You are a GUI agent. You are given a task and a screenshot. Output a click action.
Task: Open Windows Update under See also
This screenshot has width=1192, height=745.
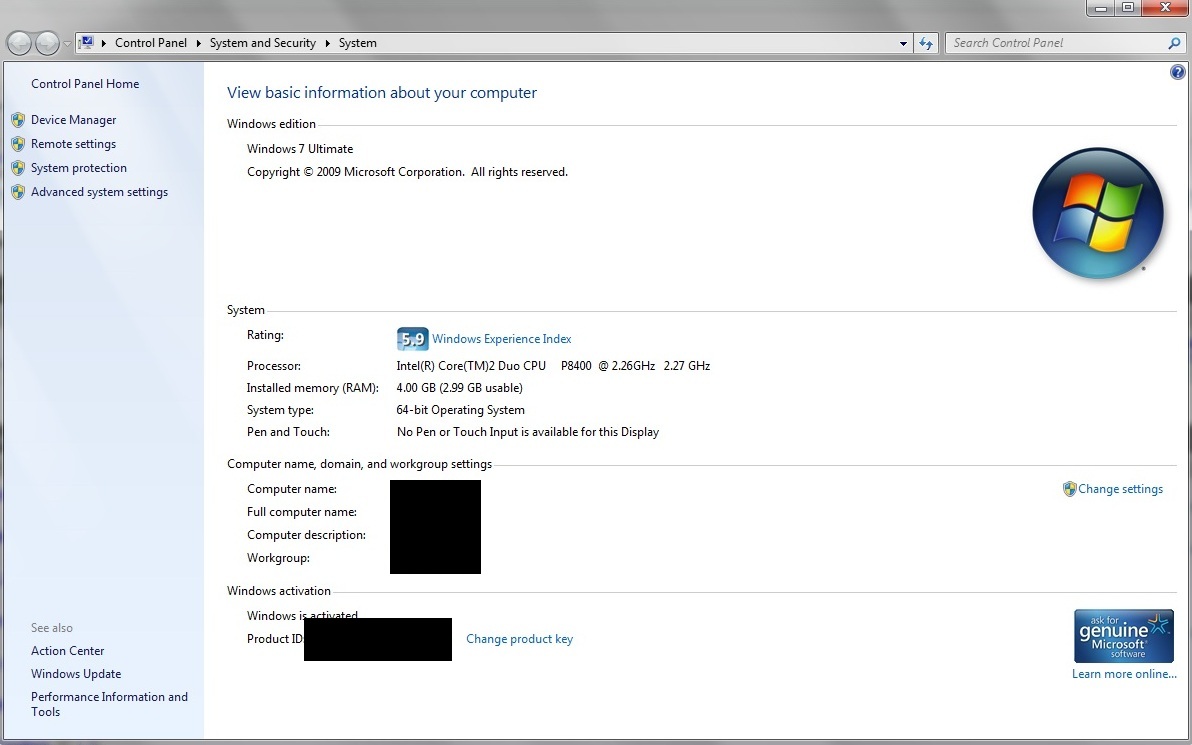coord(76,674)
